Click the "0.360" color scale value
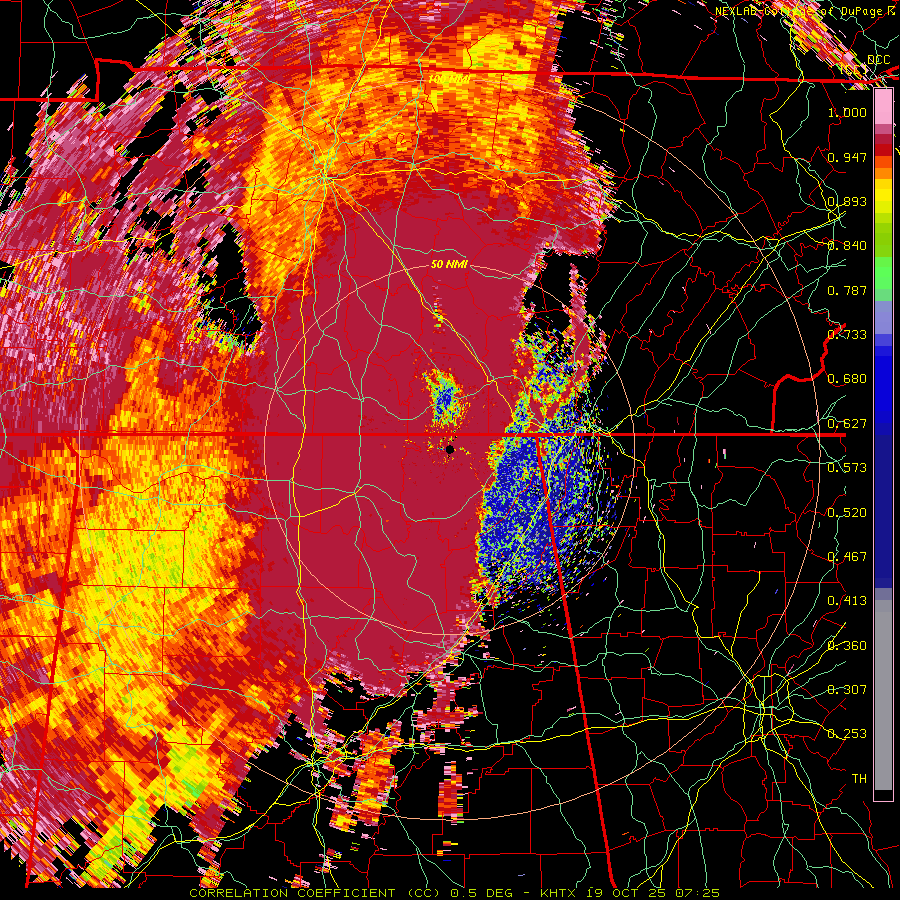900x900 pixels. click(847, 646)
